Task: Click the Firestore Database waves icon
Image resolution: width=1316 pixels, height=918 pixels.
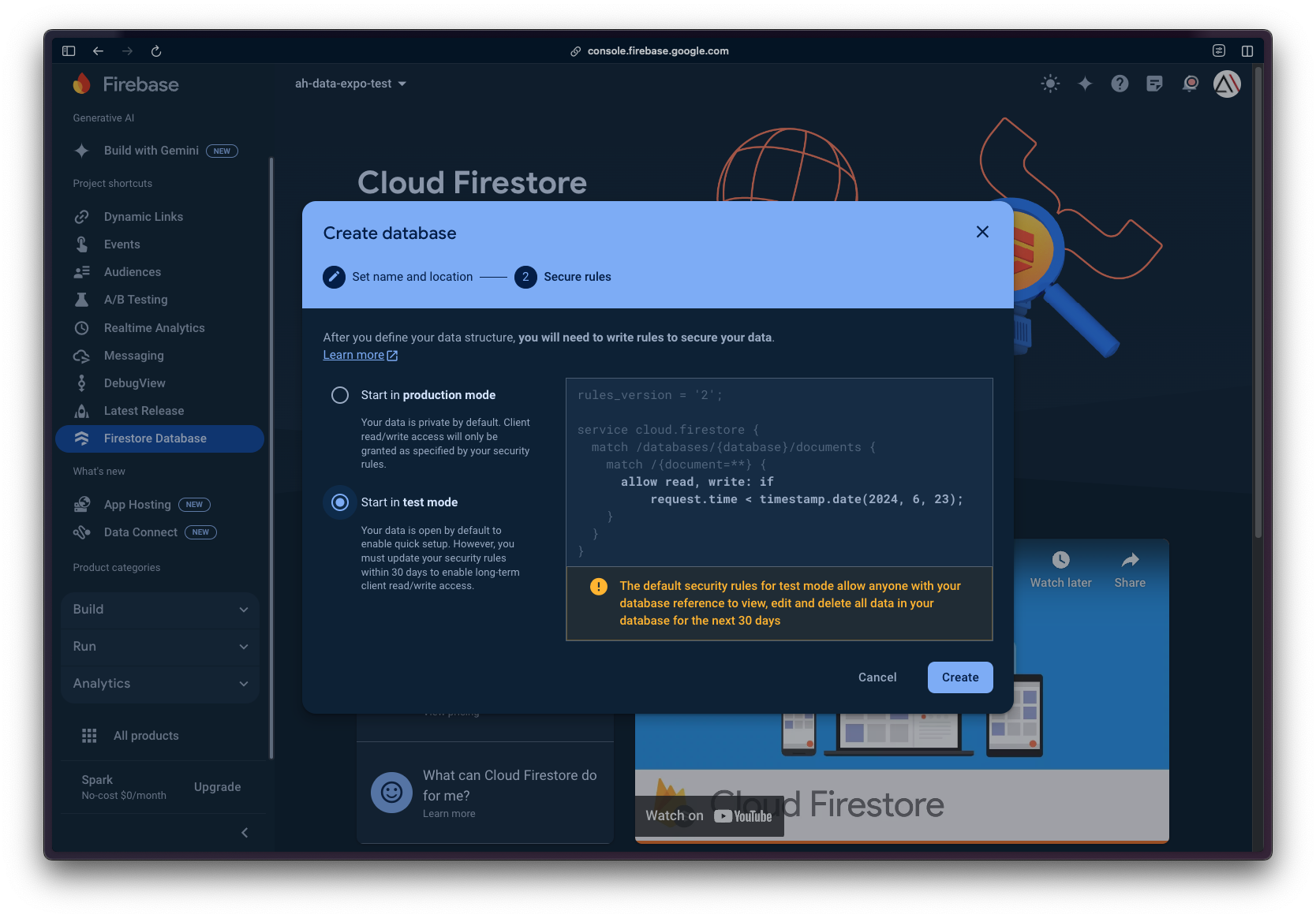Action: [x=81, y=438]
